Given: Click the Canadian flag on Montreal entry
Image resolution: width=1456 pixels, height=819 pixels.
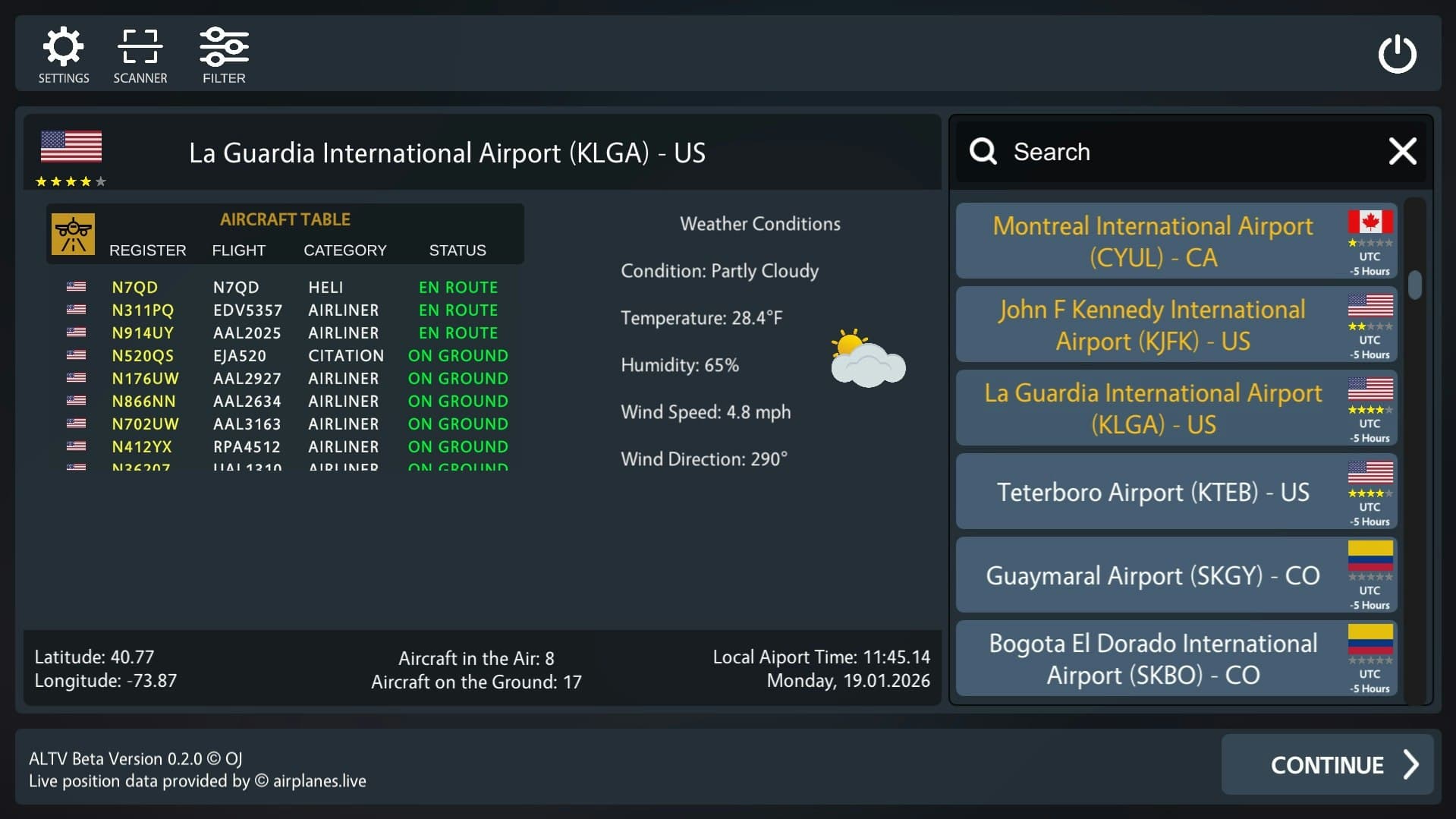Looking at the screenshot, I should (1370, 222).
